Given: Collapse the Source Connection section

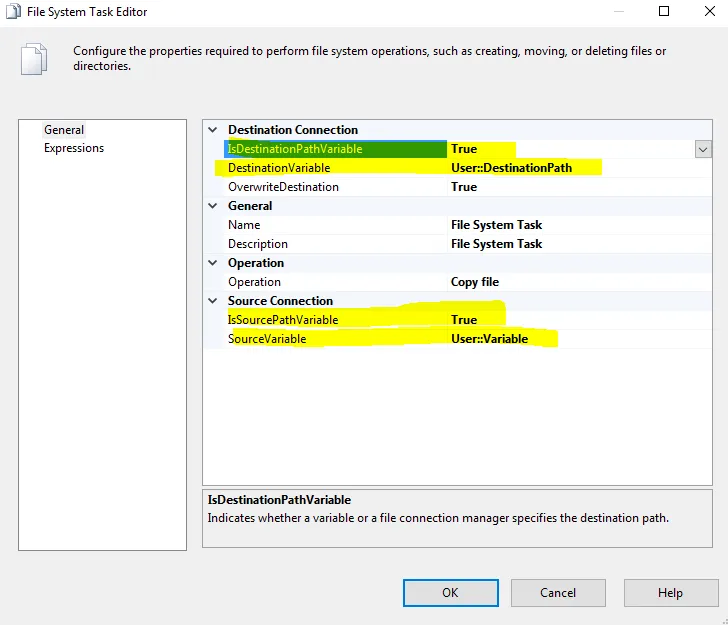Looking at the screenshot, I should click(x=213, y=301).
